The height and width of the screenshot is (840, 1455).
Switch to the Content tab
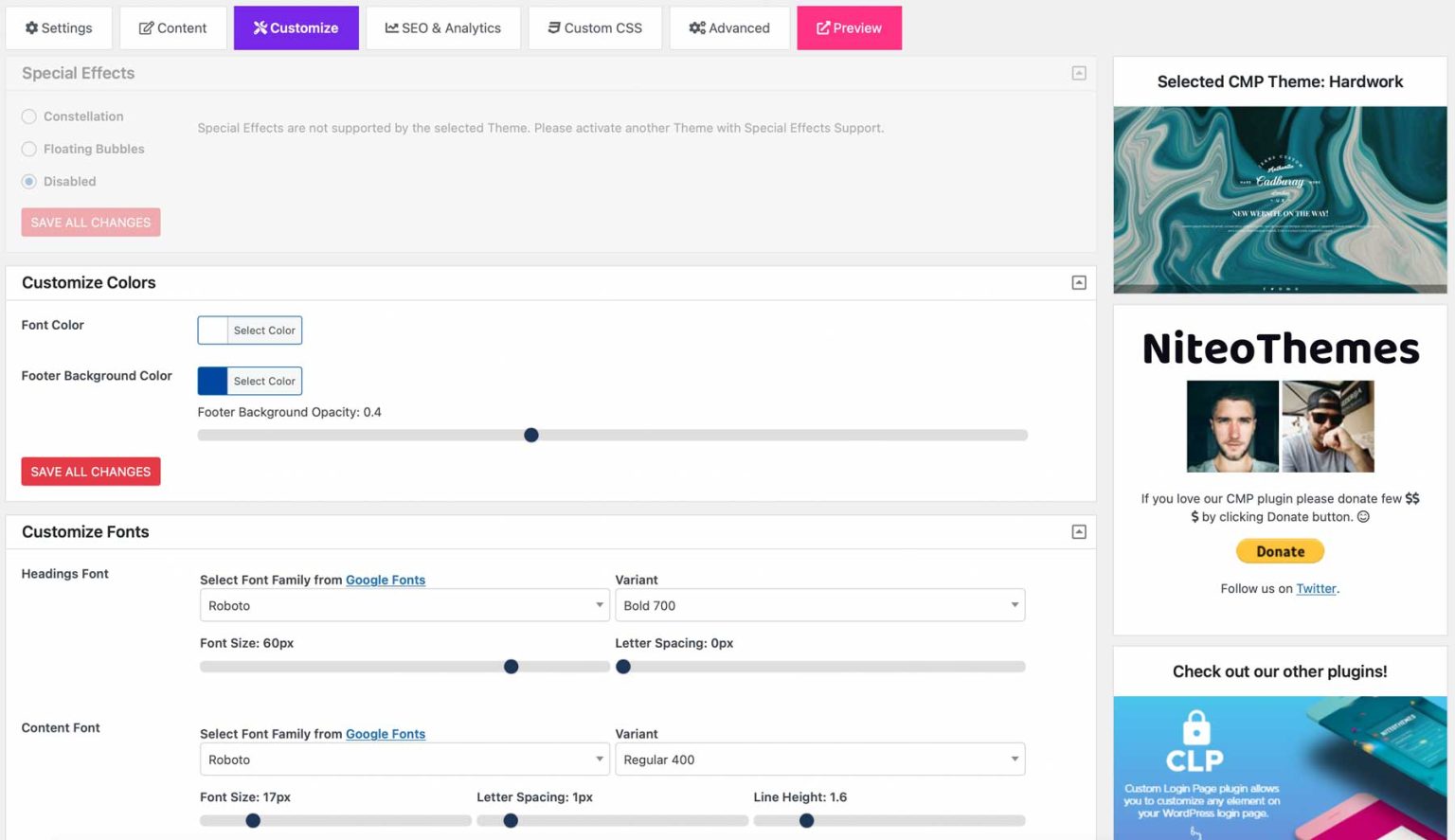coord(172,27)
